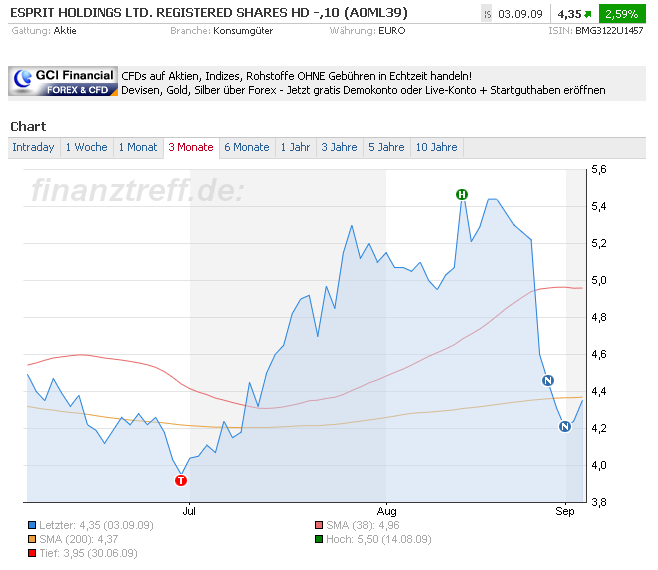Image resolution: width=658 pixels, height=570 pixels.
Task: Click the red T low-point marker on the chart
Action: coord(181,480)
